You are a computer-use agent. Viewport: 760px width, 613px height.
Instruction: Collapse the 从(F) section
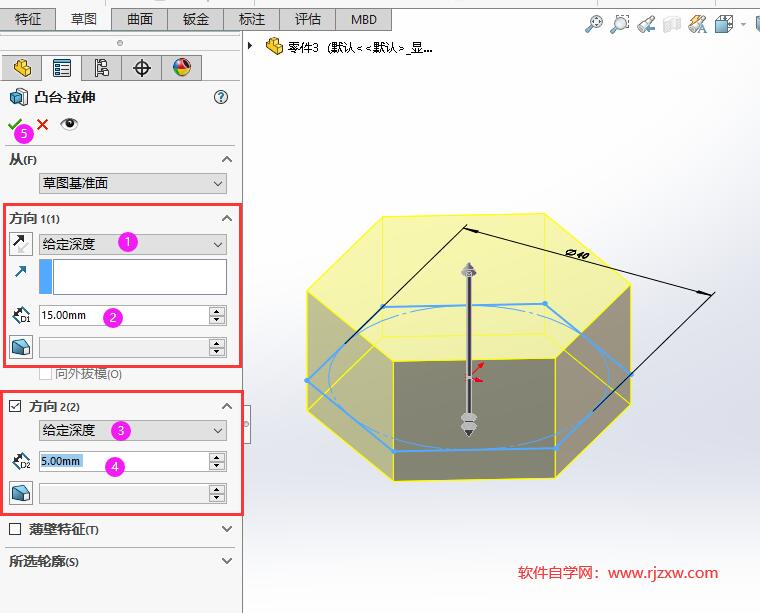pos(226,159)
